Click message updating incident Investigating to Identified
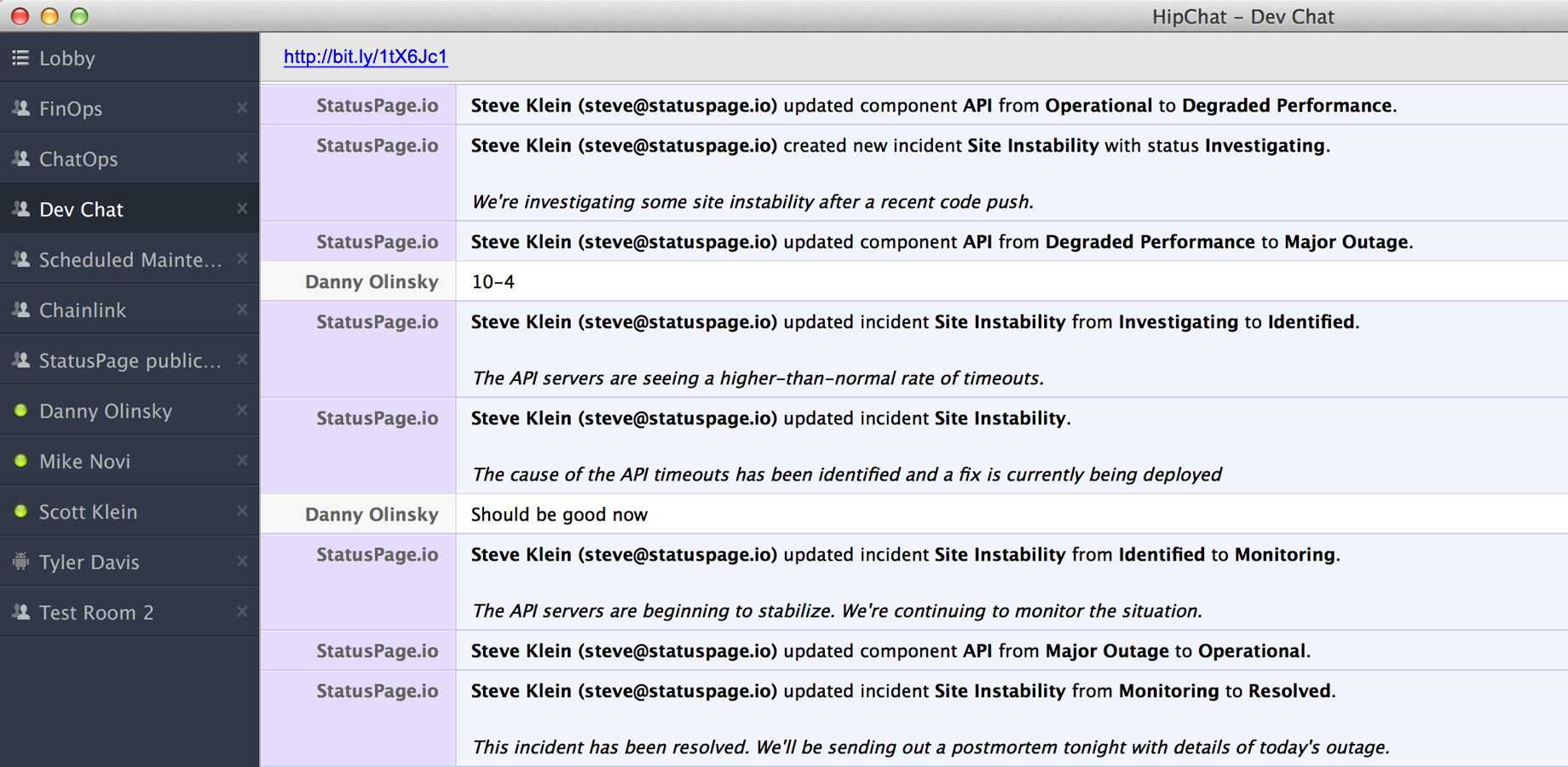The width and height of the screenshot is (1568, 767). [915, 322]
